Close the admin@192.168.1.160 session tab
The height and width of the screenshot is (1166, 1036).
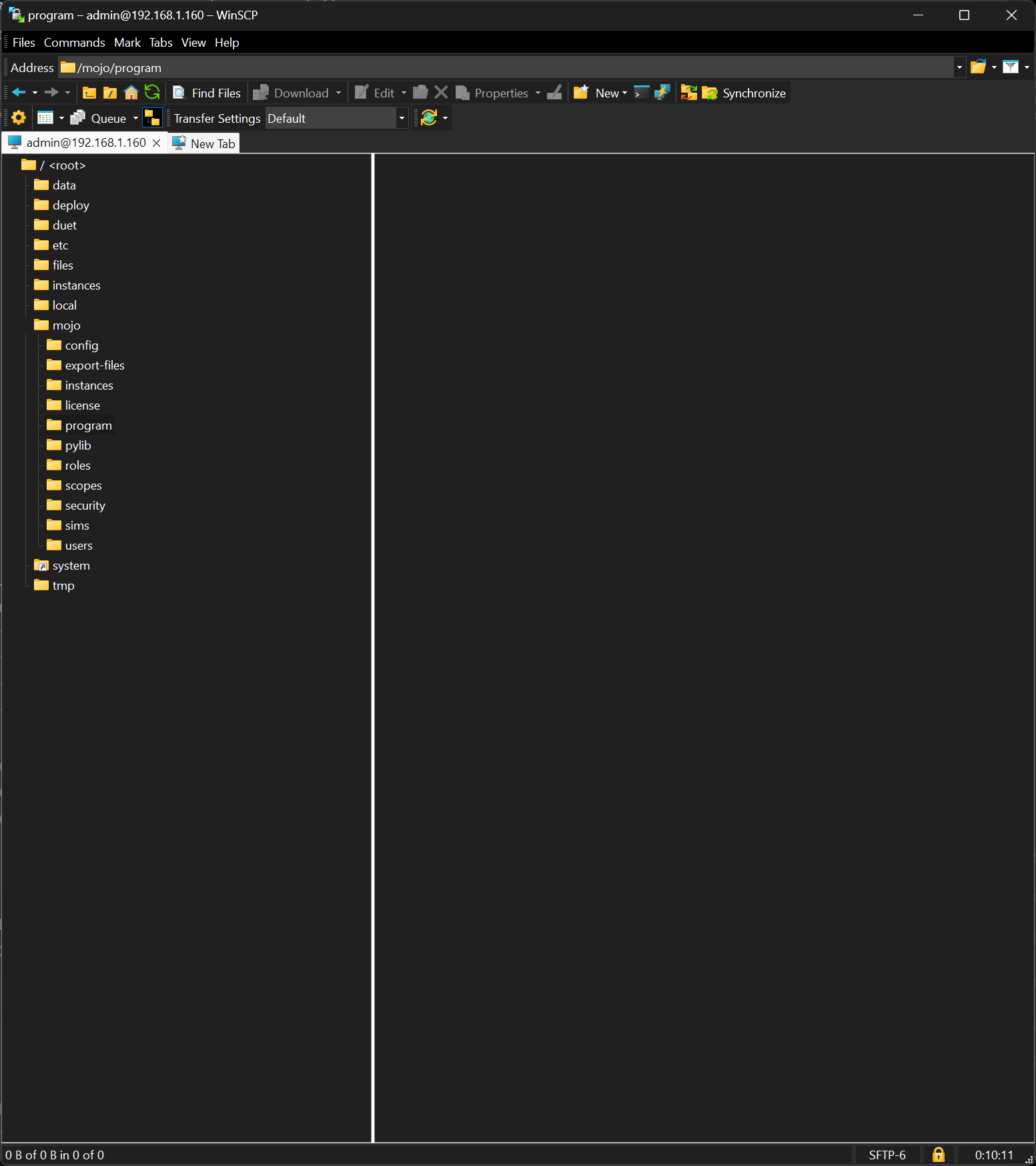point(156,143)
